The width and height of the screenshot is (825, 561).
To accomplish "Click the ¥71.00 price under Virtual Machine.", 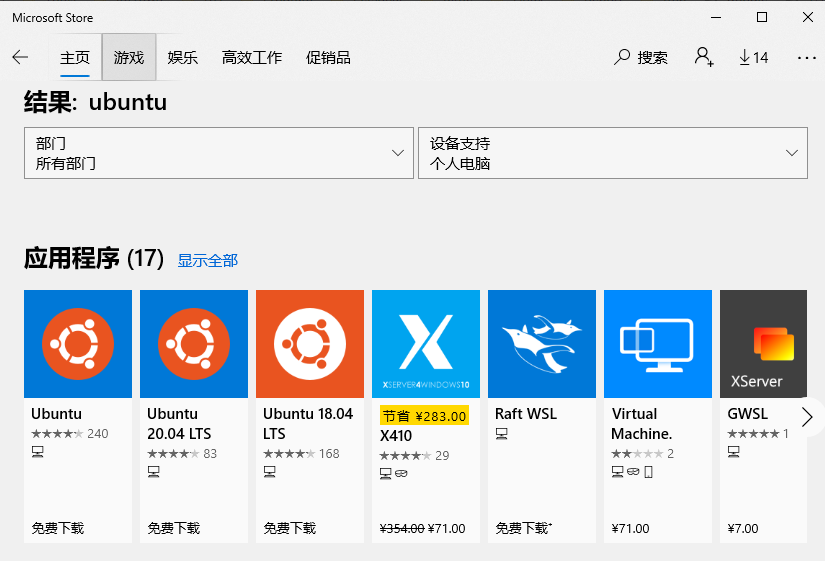I will click(x=630, y=528).
